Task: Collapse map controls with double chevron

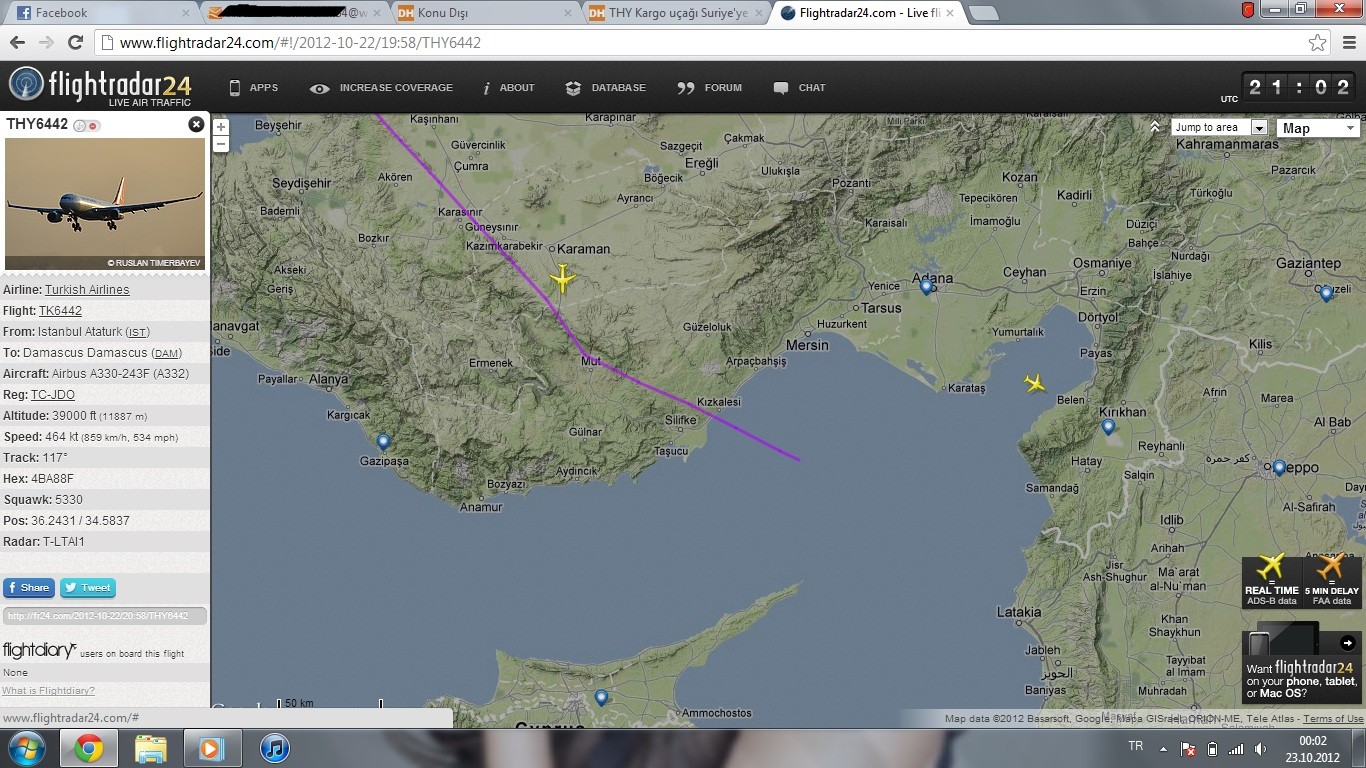Action: (x=1155, y=127)
